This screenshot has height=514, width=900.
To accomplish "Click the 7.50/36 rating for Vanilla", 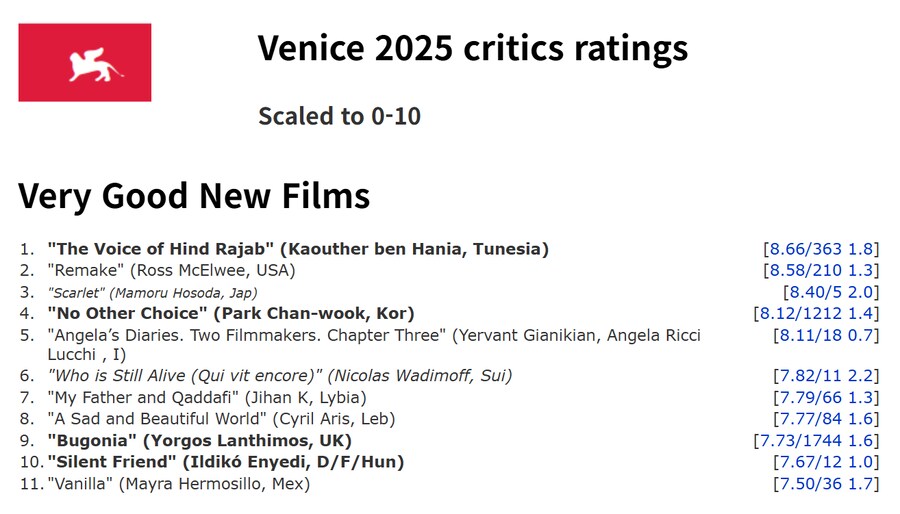I will (x=827, y=484).
